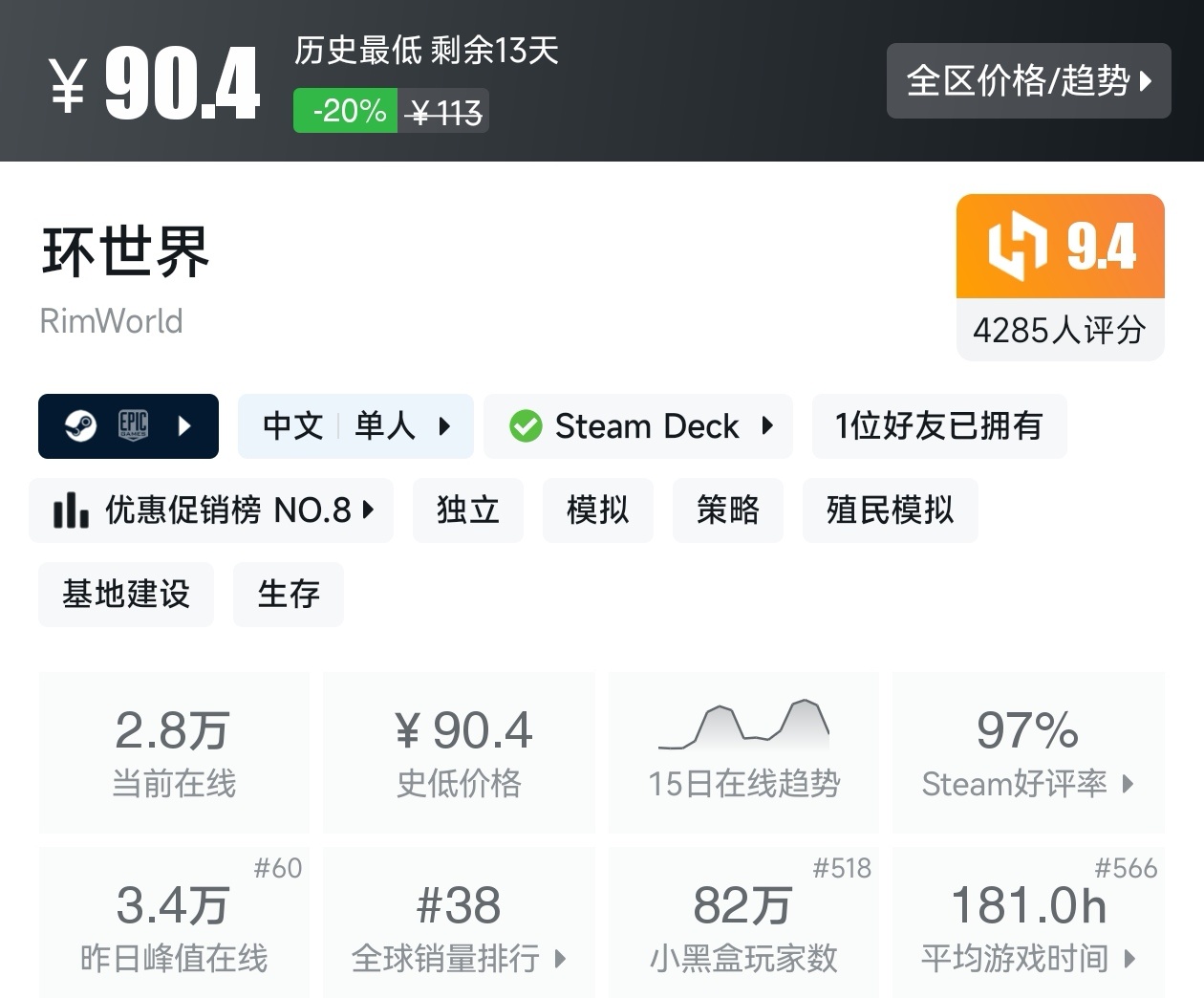Open the Steam好评率 97% details
Screen dimensions: 1204x998
tap(1028, 752)
